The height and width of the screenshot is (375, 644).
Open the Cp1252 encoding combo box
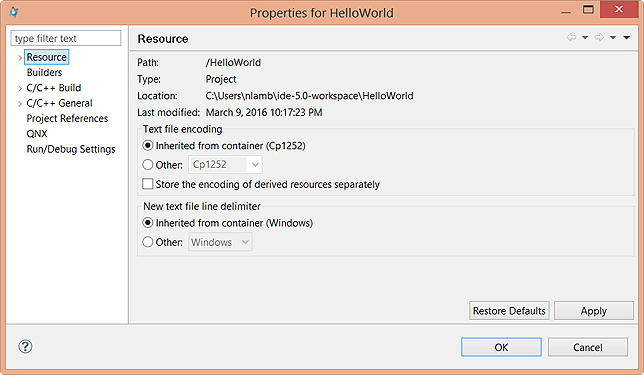[225, 165]
